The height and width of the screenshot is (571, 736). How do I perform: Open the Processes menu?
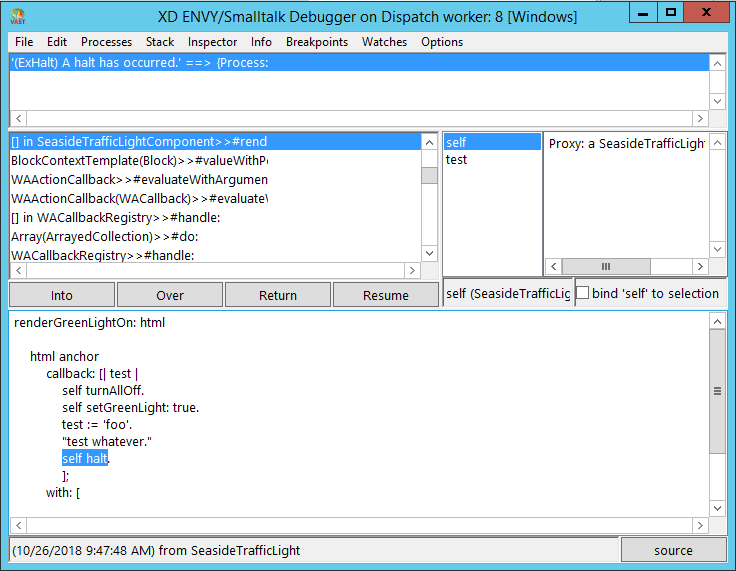point(106,42)
